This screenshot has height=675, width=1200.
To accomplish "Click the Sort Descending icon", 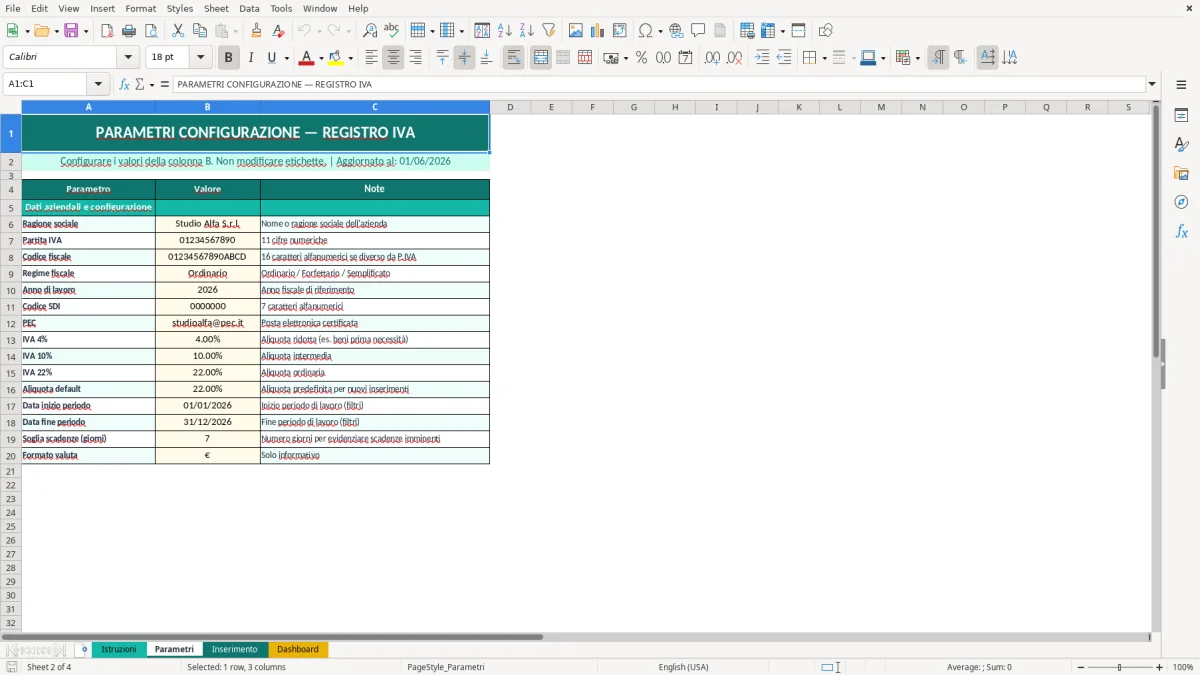I will coord(526,31).
